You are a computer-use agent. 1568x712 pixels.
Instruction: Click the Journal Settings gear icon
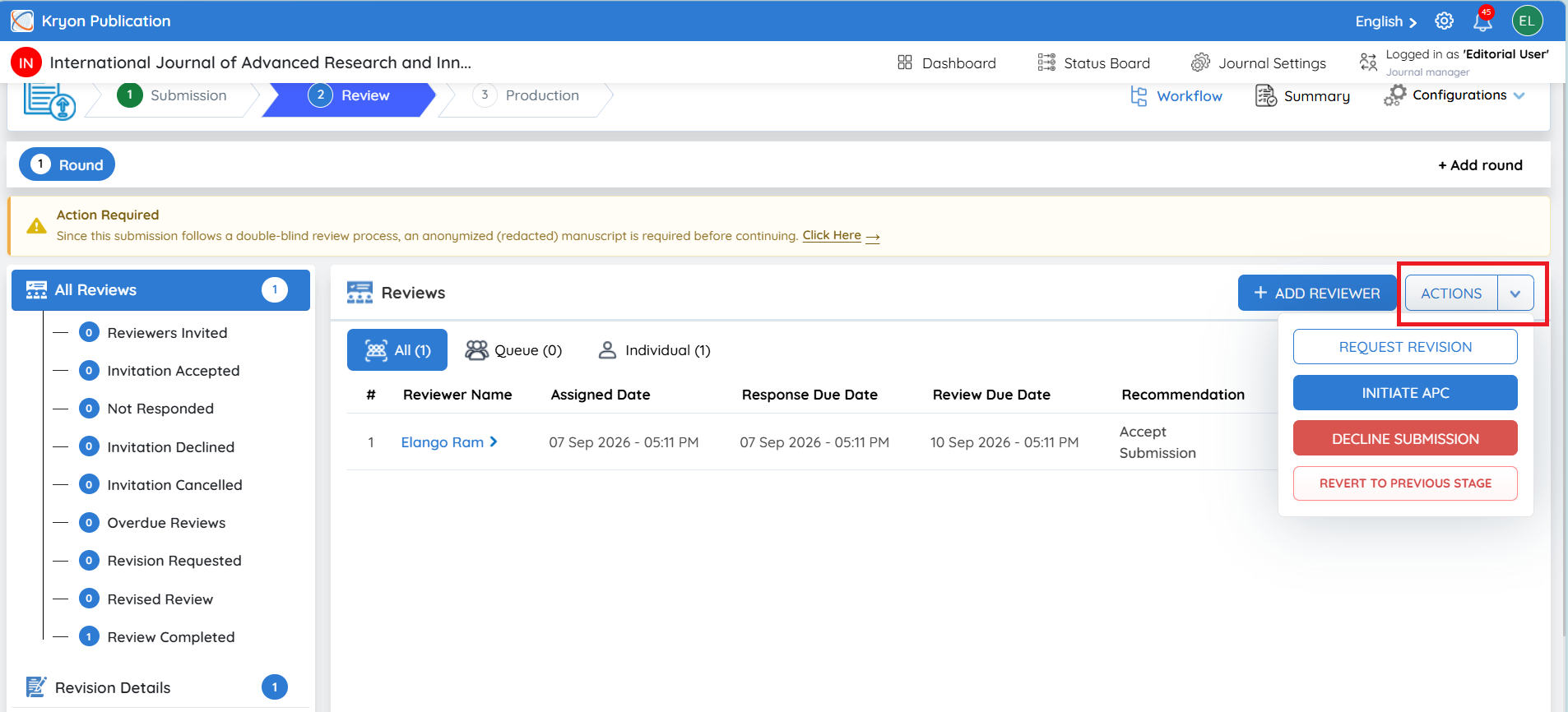[1201, 62]
